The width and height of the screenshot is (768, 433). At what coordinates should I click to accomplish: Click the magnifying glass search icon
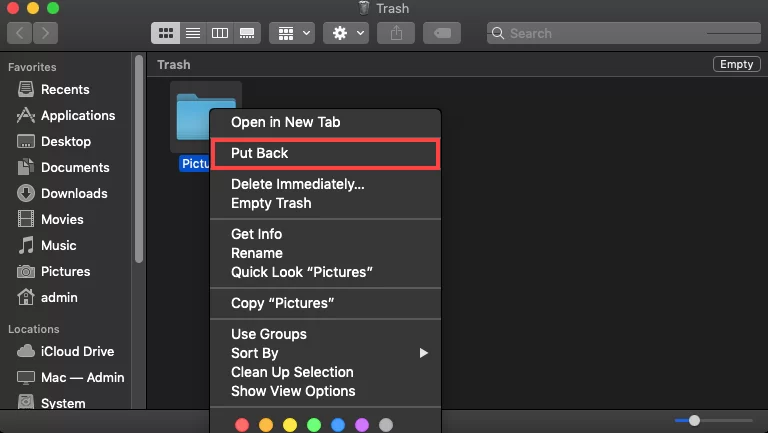pos(498,33)
